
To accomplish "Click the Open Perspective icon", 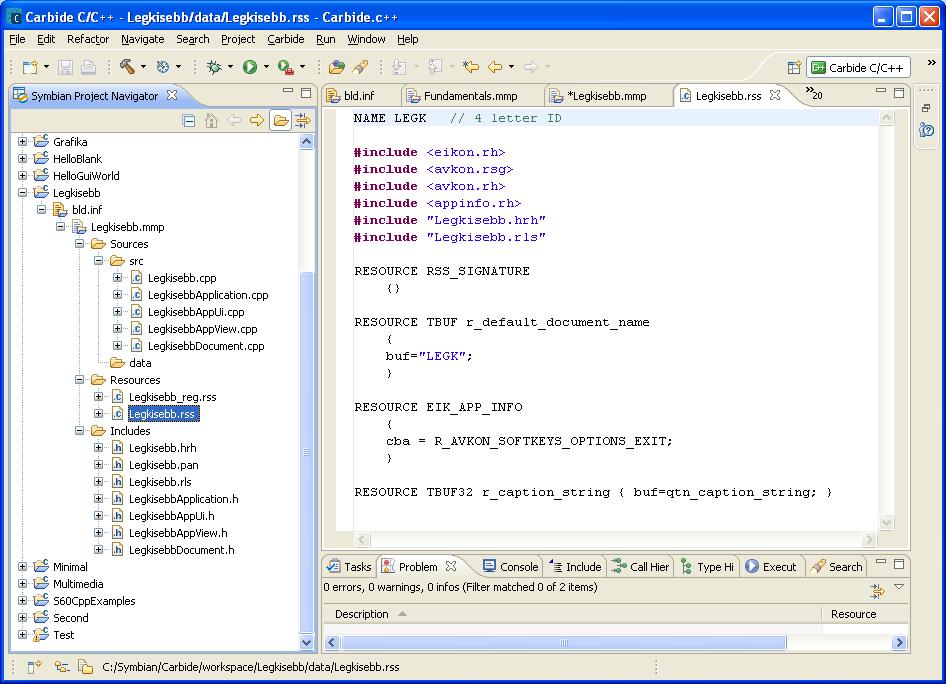I will (795, 68).
